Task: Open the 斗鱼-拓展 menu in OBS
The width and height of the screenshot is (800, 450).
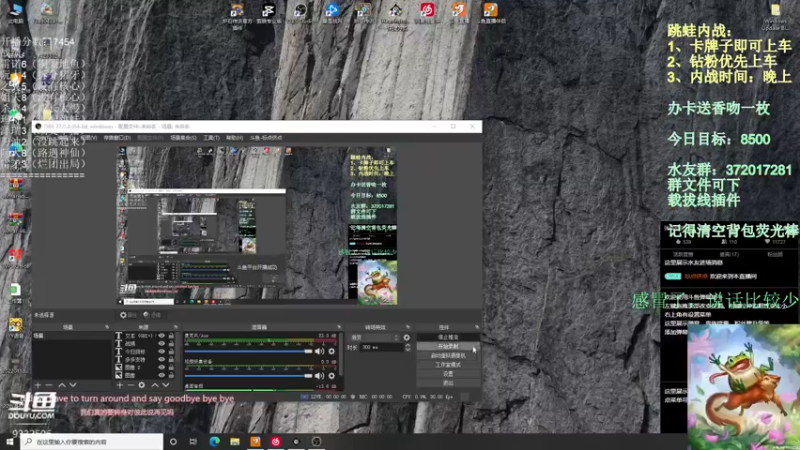Action: tap(266, 138)
